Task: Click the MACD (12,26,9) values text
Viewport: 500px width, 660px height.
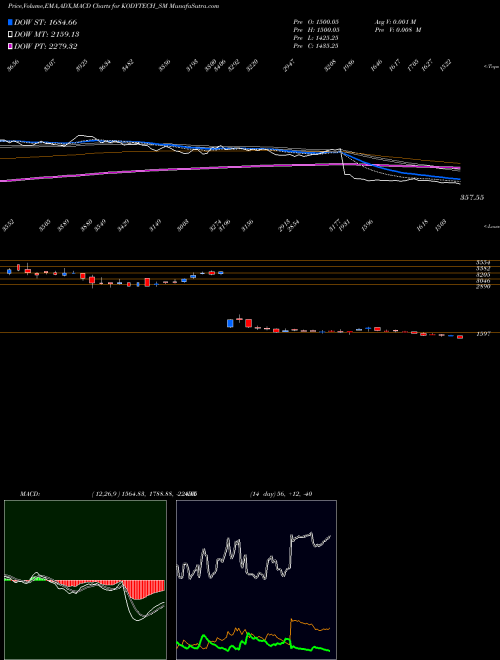Action: pyautogui.click(x=145, y=494)
